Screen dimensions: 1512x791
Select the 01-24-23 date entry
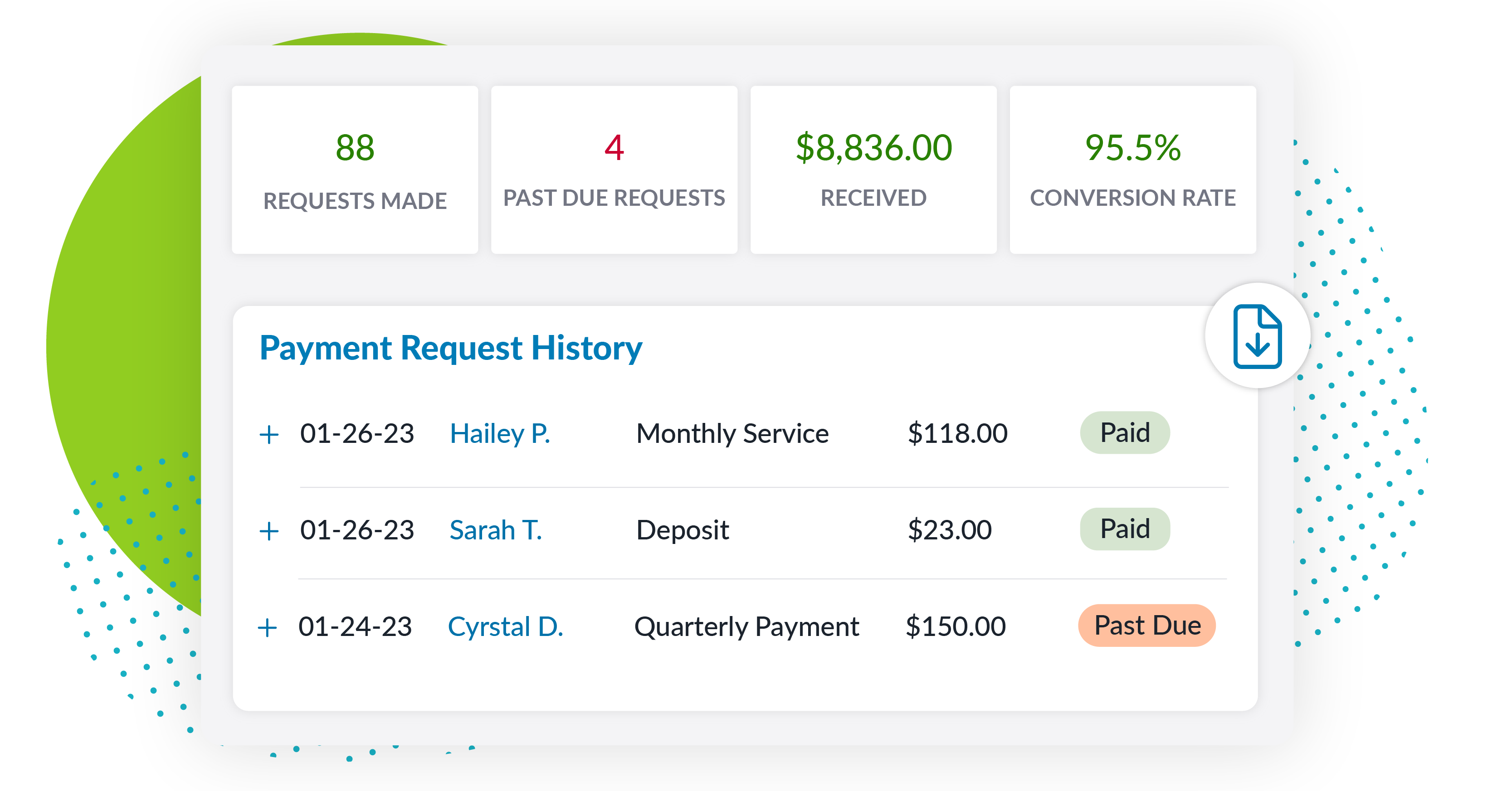(357, 627)
